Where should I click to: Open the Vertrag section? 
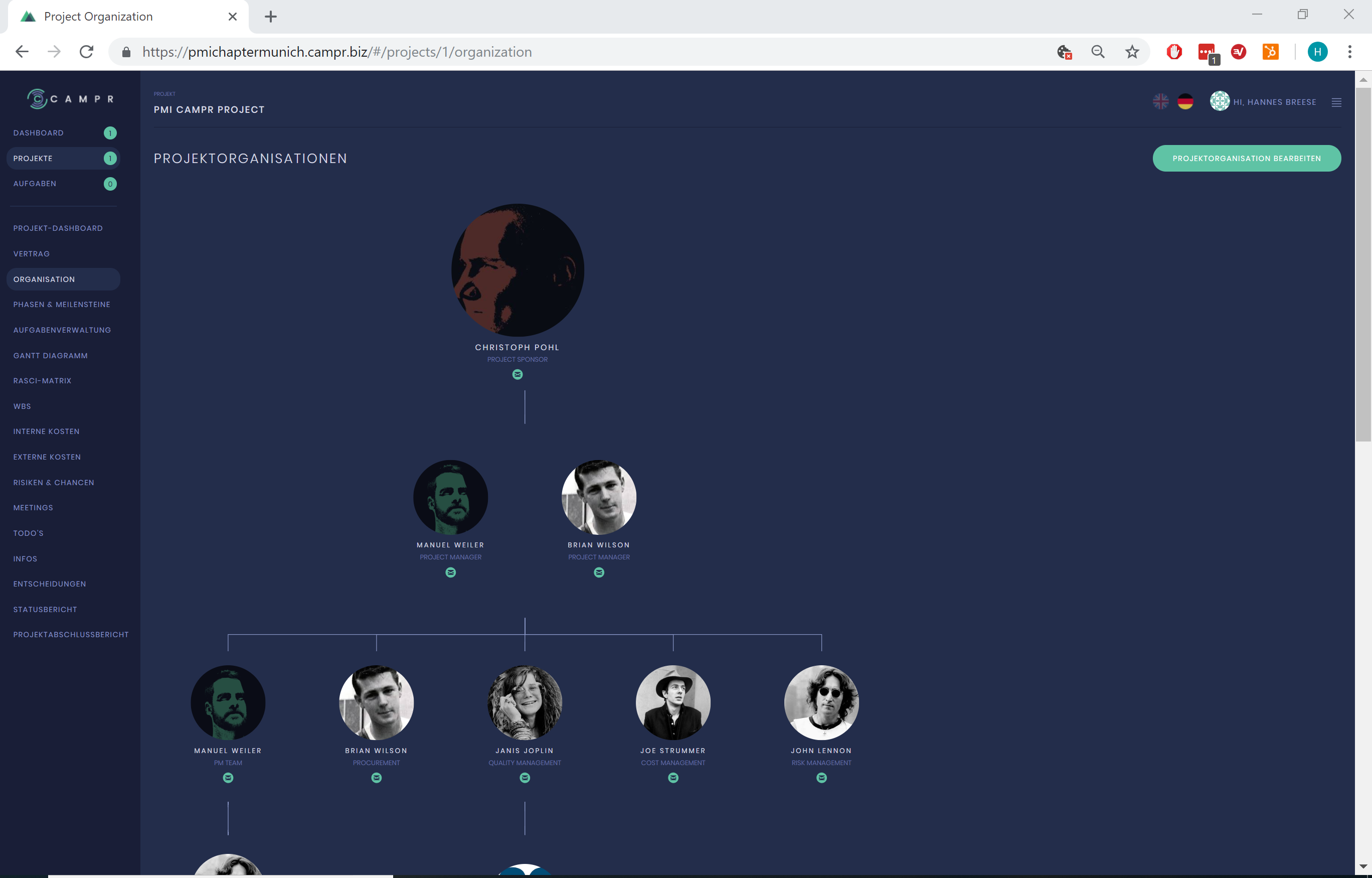tap(31, 254)
